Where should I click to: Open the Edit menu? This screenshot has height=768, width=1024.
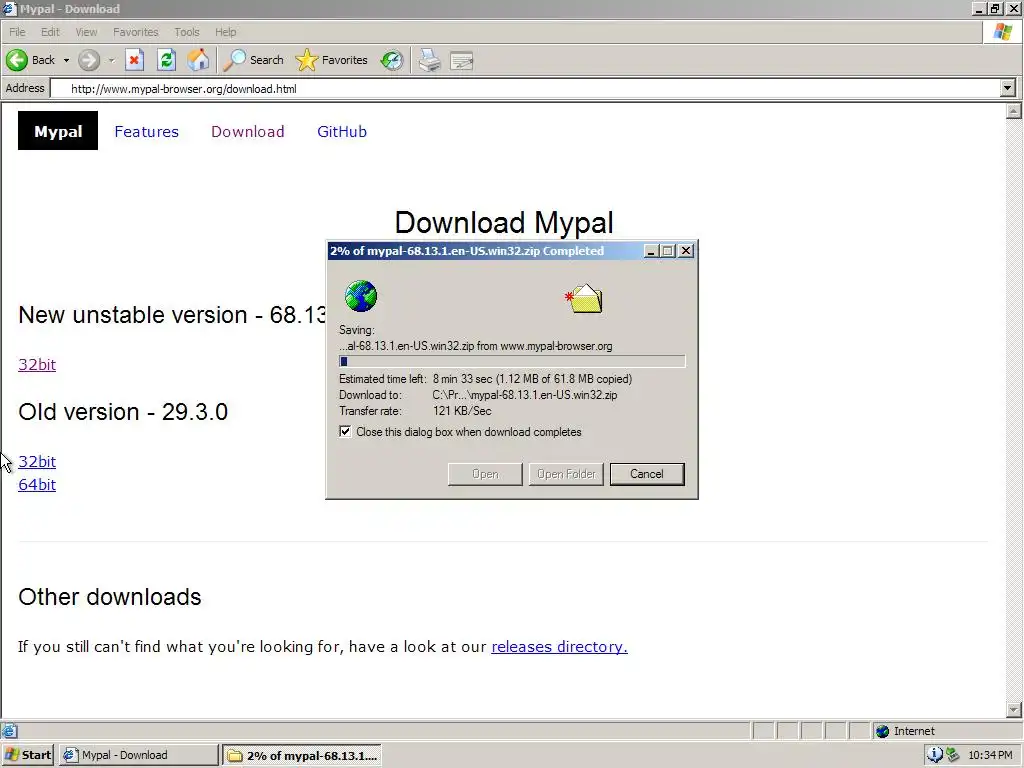coord(50,32)
